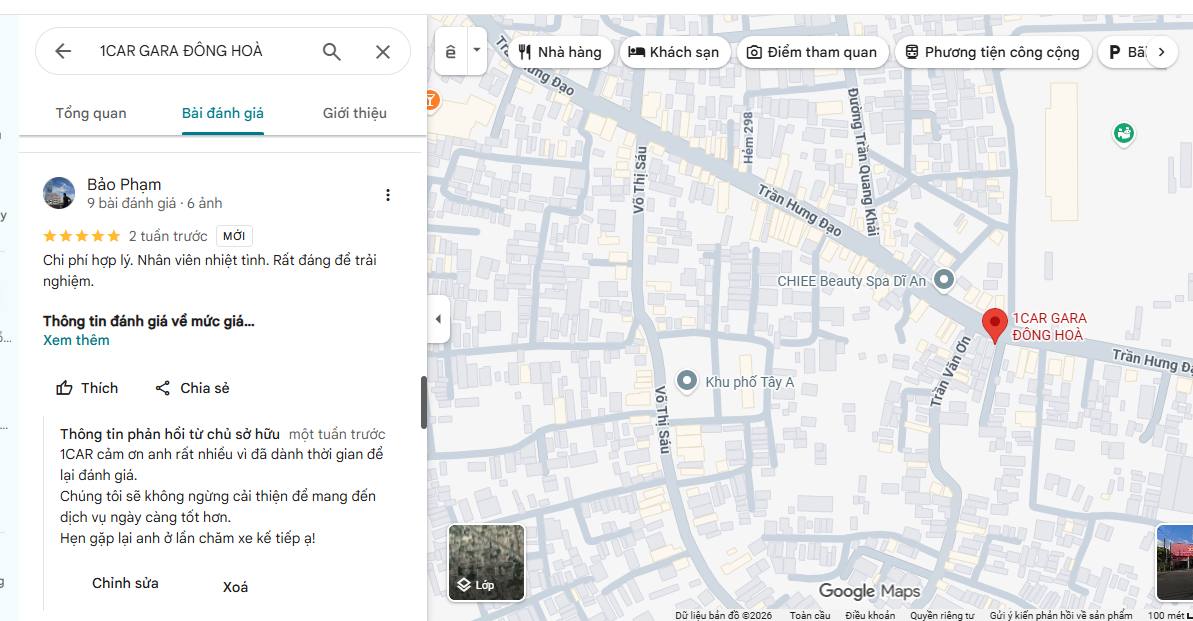Click reviewer name Bảo Phạm
The height and width of the screenshot is (621, 1193).
click(124, 184)
